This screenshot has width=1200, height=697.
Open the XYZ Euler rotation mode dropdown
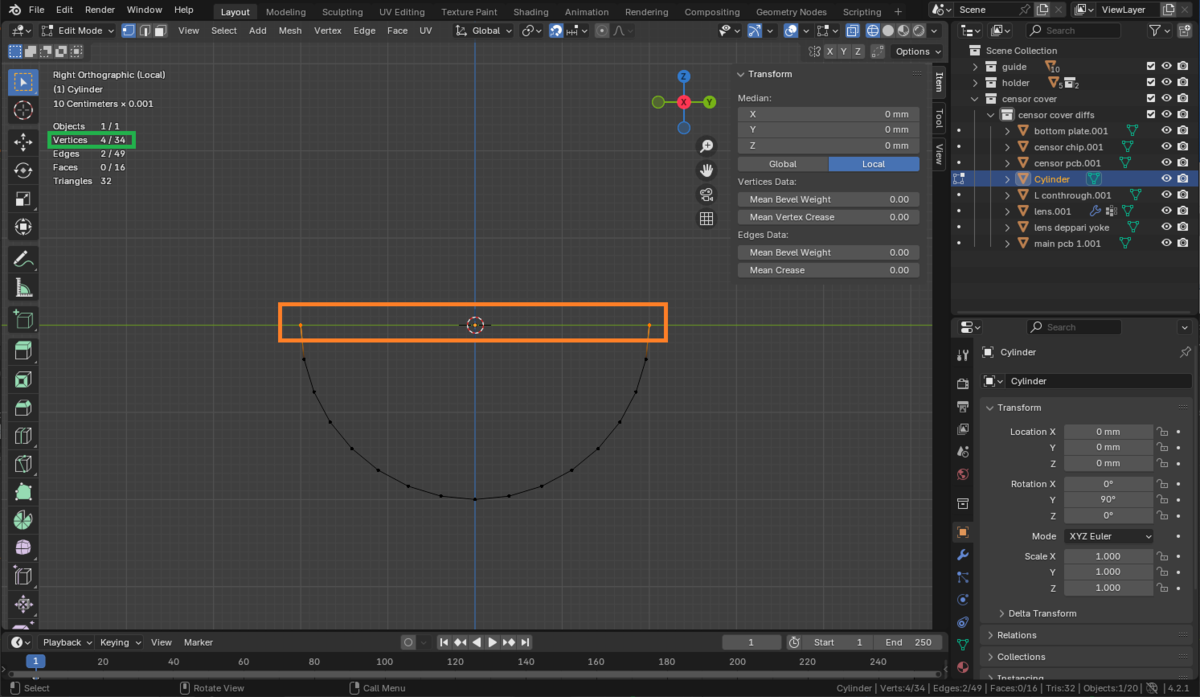tap(1109, 536)
